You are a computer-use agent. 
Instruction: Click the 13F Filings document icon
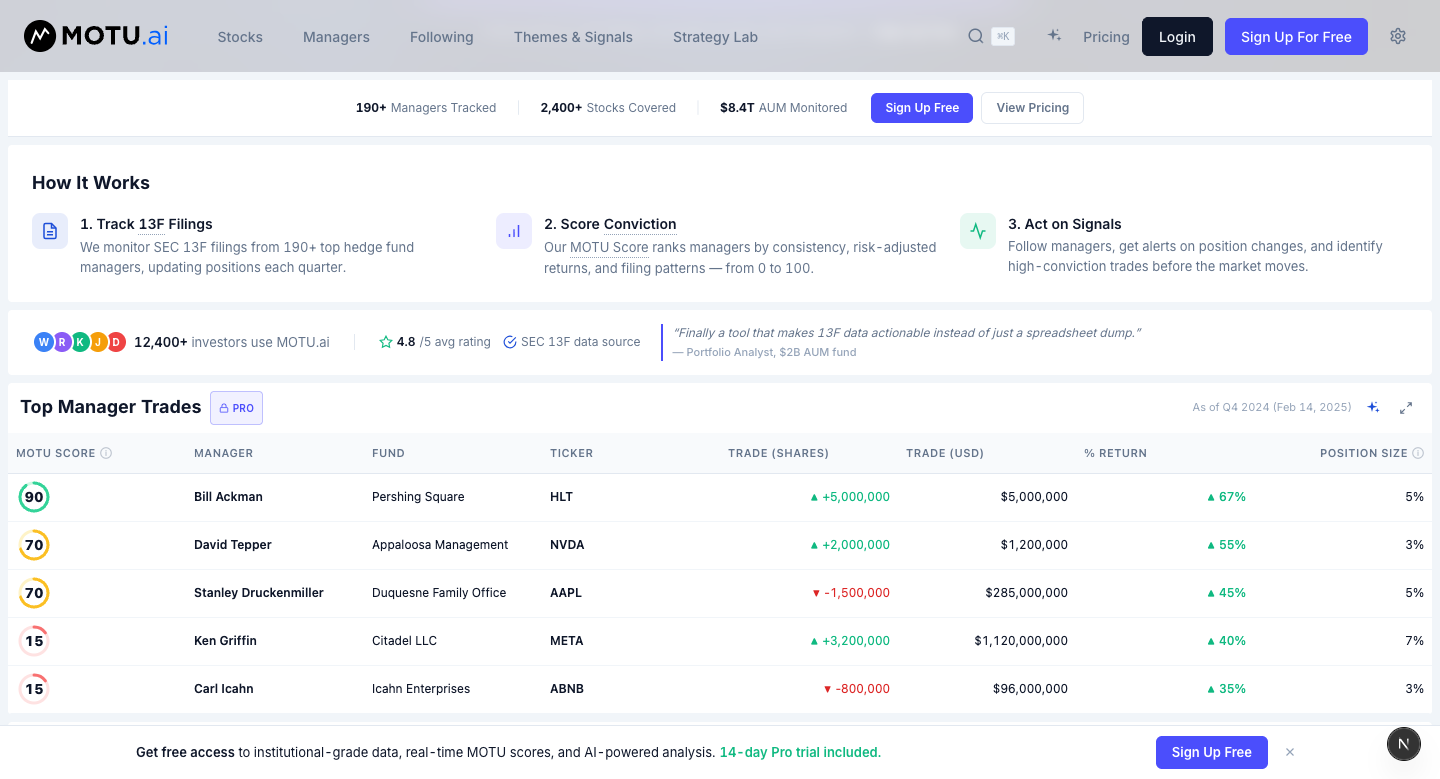[x=50, y=231]
